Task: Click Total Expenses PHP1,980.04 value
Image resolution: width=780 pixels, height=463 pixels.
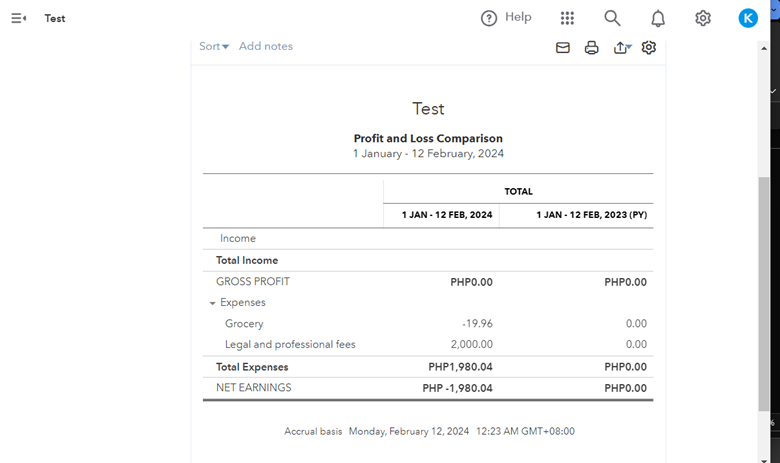Action: click(x=460, y=367)
